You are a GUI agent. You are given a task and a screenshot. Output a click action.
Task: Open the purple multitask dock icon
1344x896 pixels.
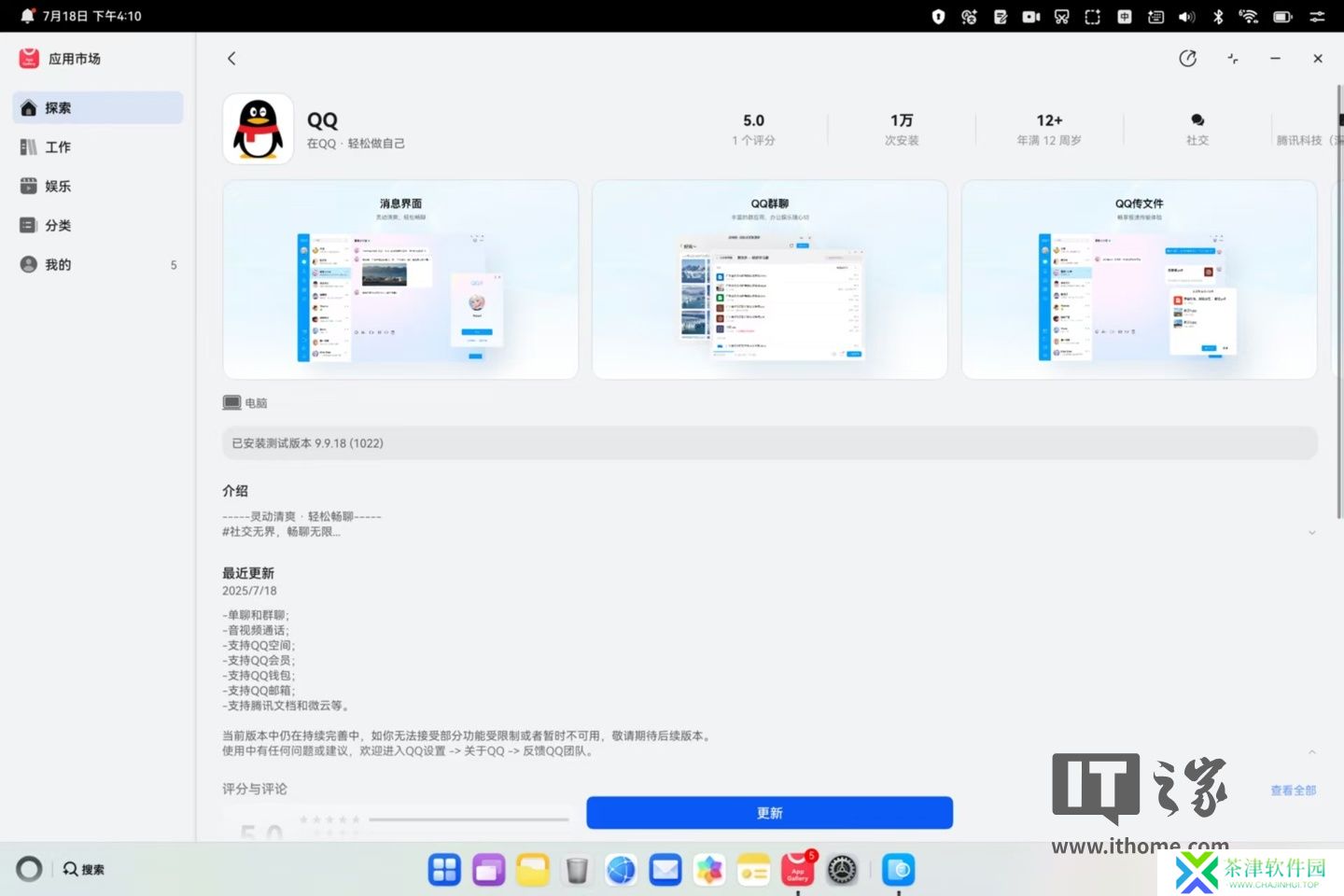488,870
